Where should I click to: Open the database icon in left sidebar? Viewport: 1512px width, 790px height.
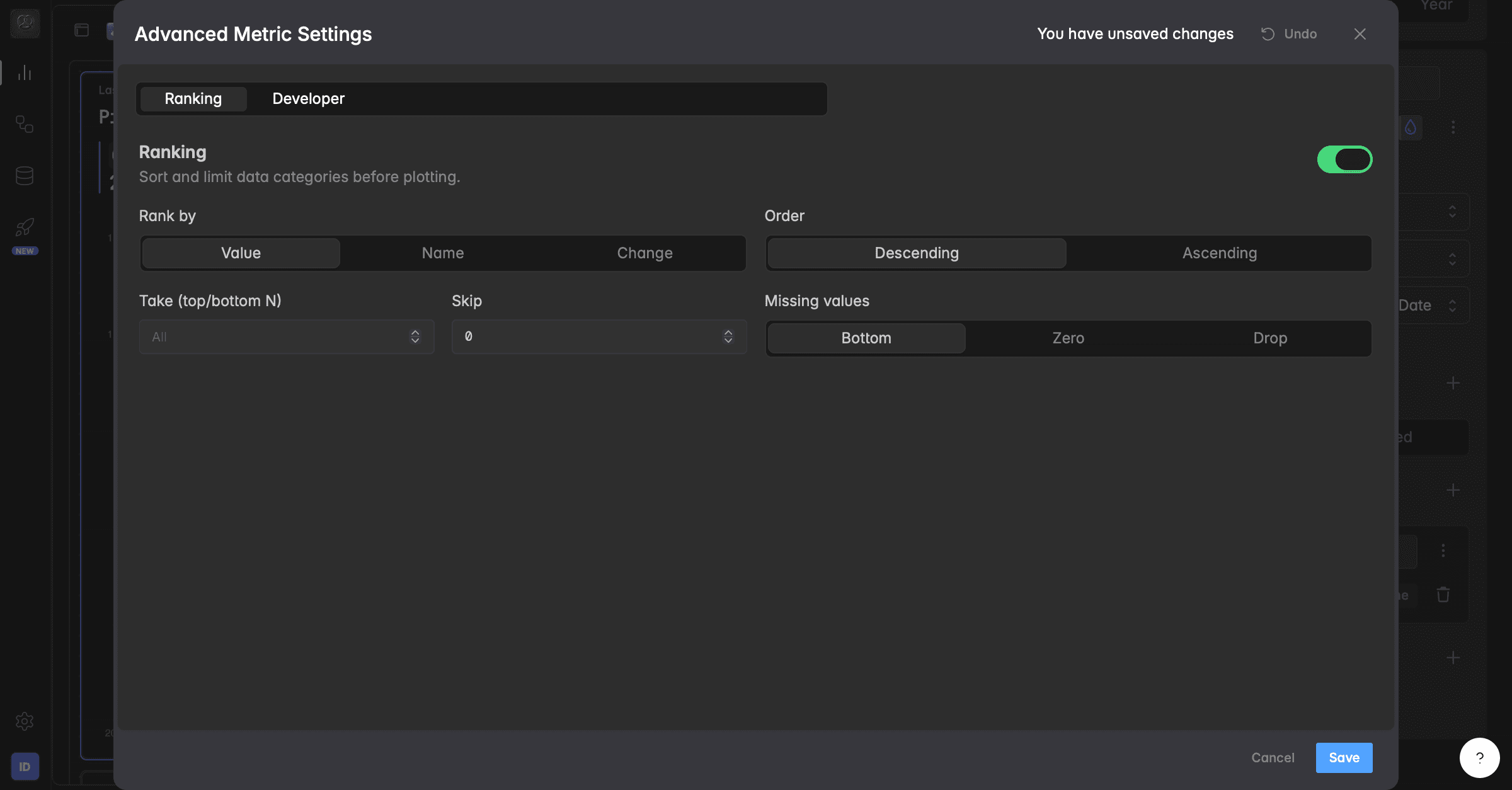coord(25,176)
